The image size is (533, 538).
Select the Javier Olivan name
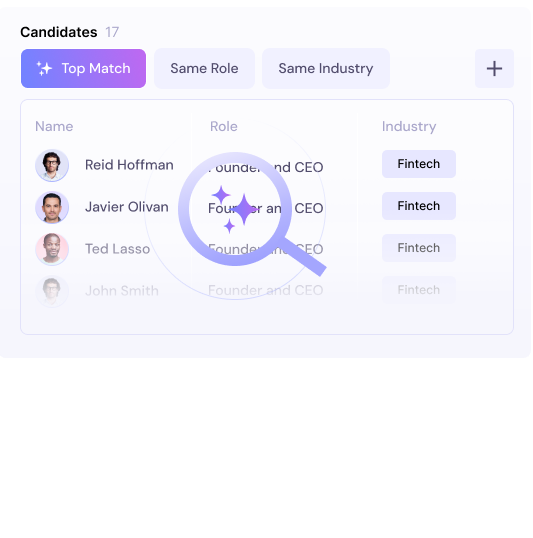tap(127, 207)
